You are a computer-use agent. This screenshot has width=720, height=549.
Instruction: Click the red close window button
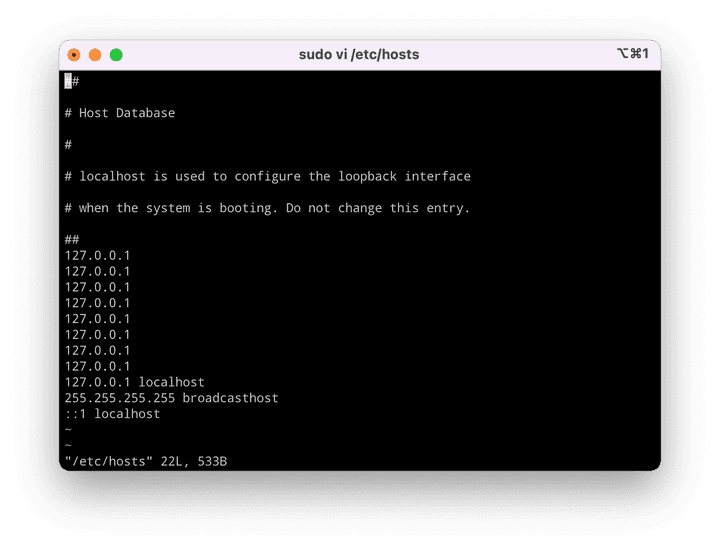pyautogui.click(x=74, y=55)
